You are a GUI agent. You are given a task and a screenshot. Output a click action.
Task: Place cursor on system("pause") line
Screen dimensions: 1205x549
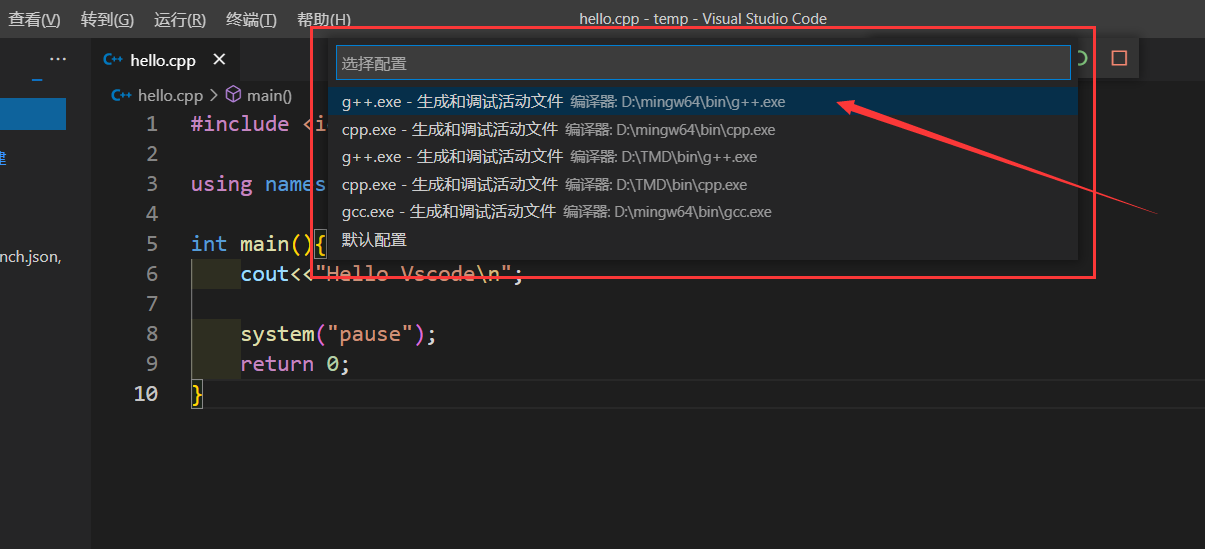339,334
